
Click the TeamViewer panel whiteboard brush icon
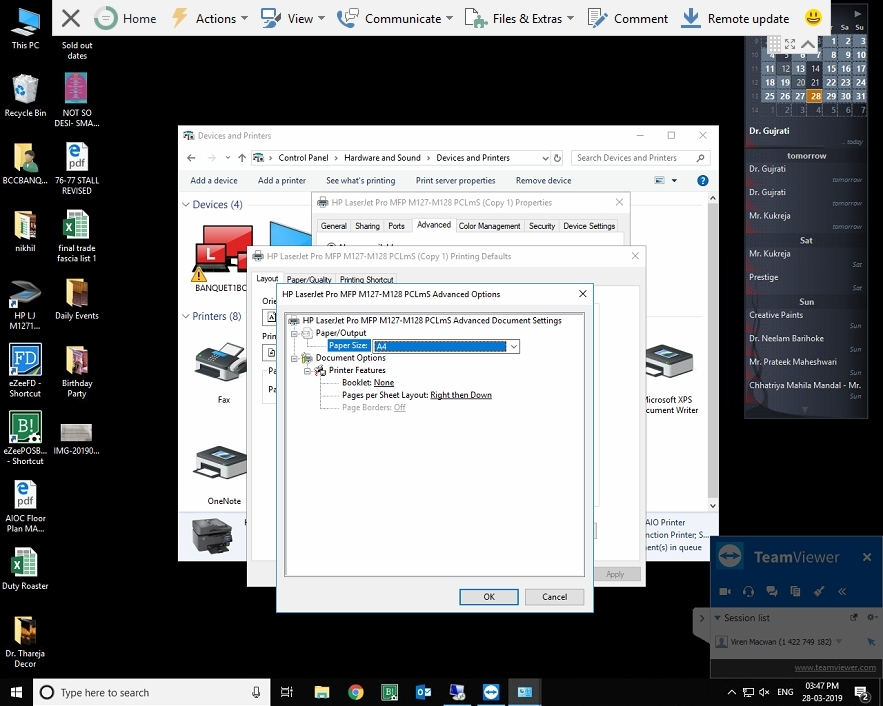(819, 591)
